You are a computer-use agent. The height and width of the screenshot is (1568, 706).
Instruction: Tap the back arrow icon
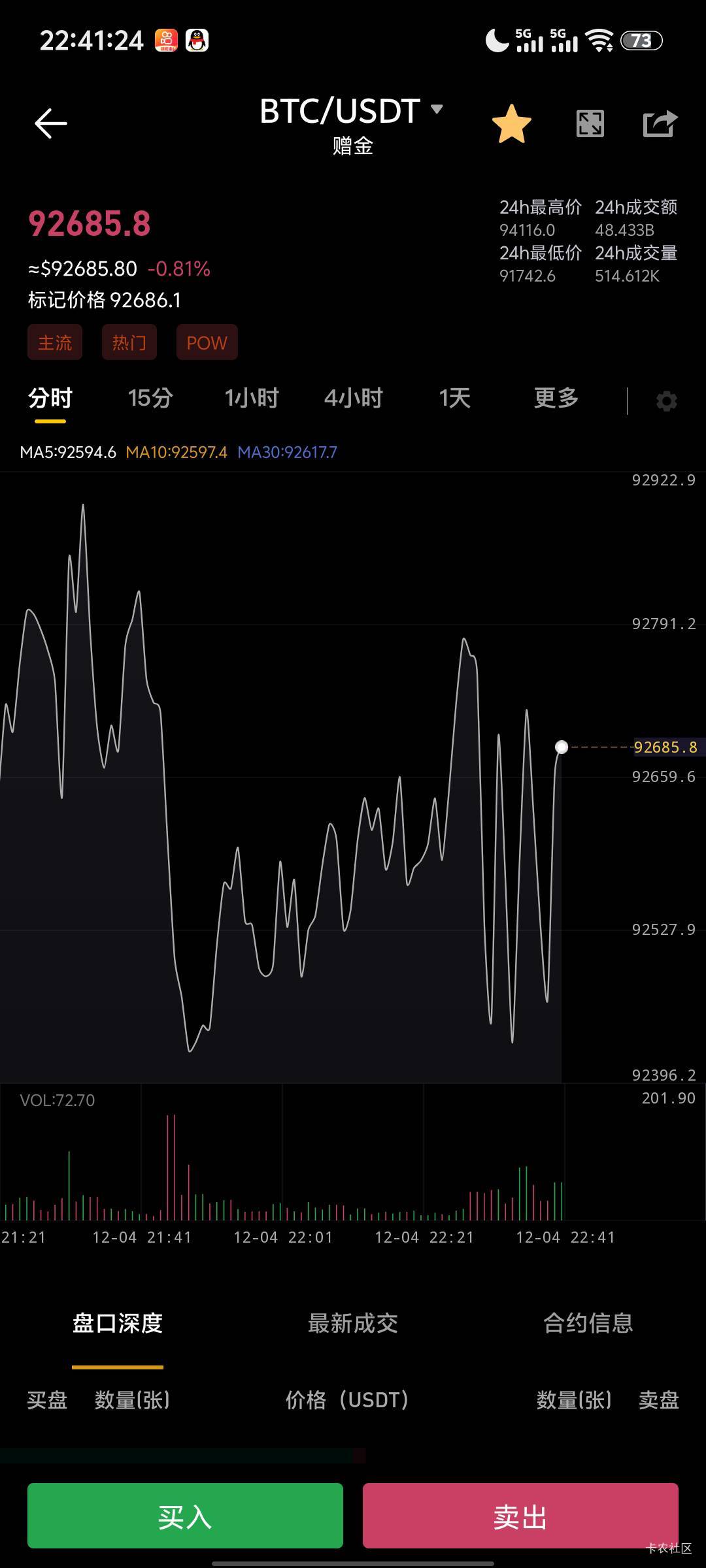click(50, 123)
